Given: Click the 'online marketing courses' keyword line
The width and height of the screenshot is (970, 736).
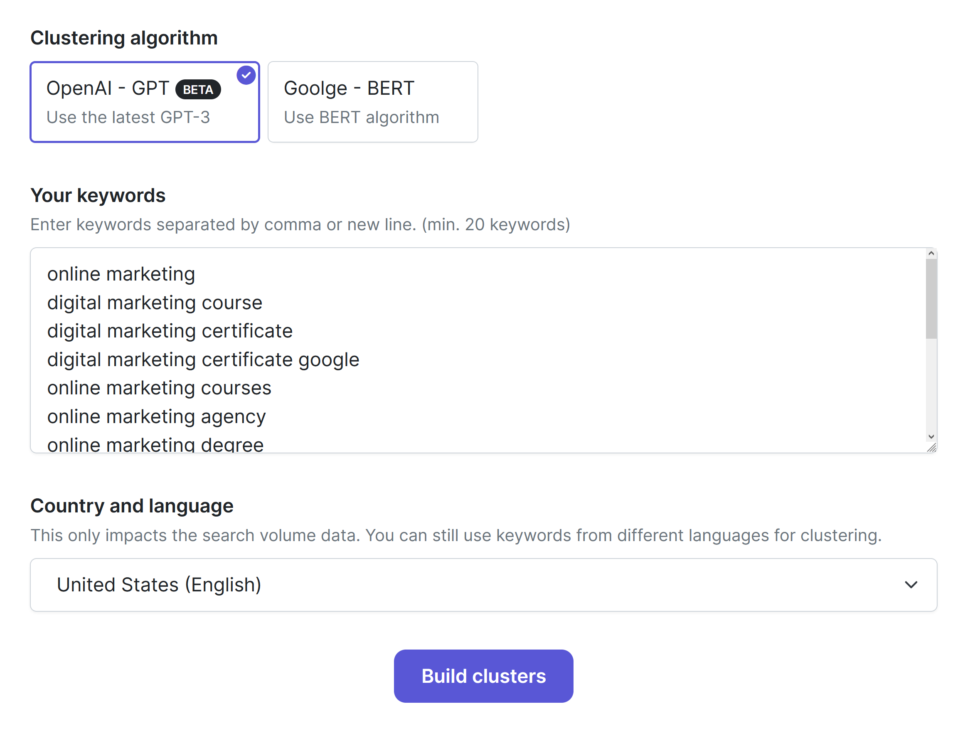Looking at the screenshot, I should [159, 388].
